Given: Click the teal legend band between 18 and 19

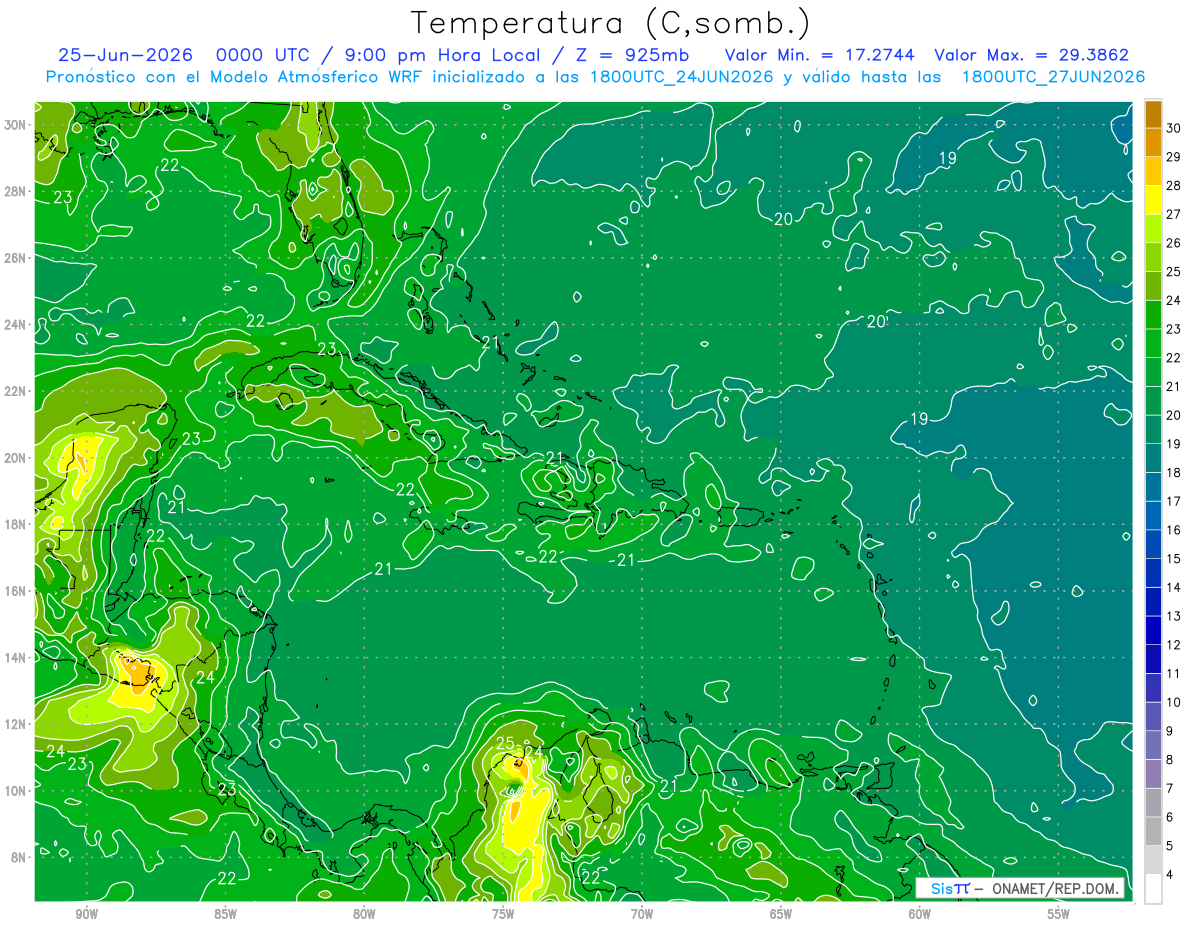Looking at the screenshot, I should coord(1153,458).
